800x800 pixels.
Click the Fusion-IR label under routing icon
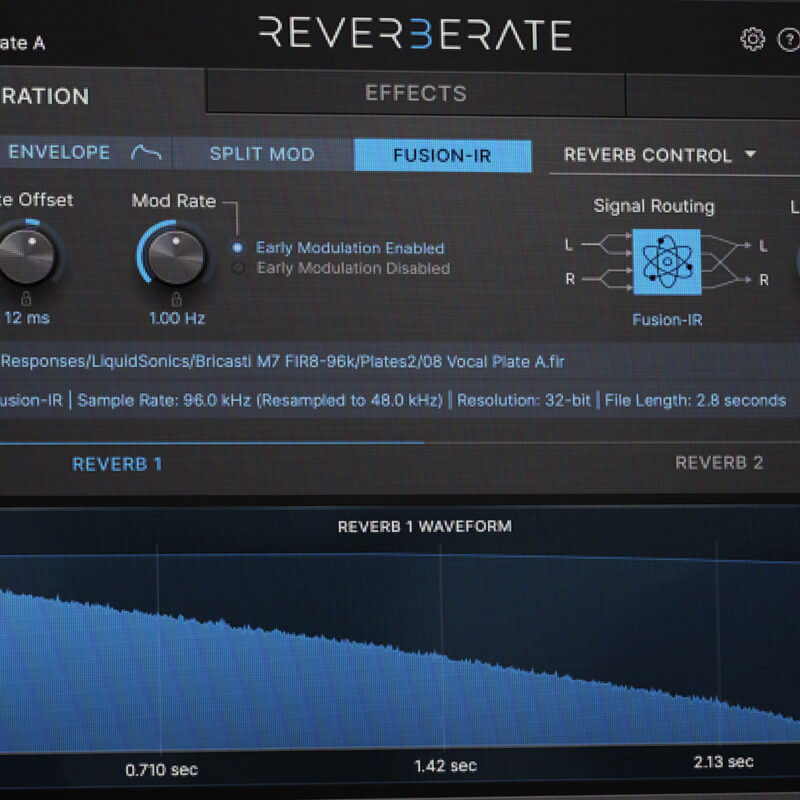[x=667, y=320]
